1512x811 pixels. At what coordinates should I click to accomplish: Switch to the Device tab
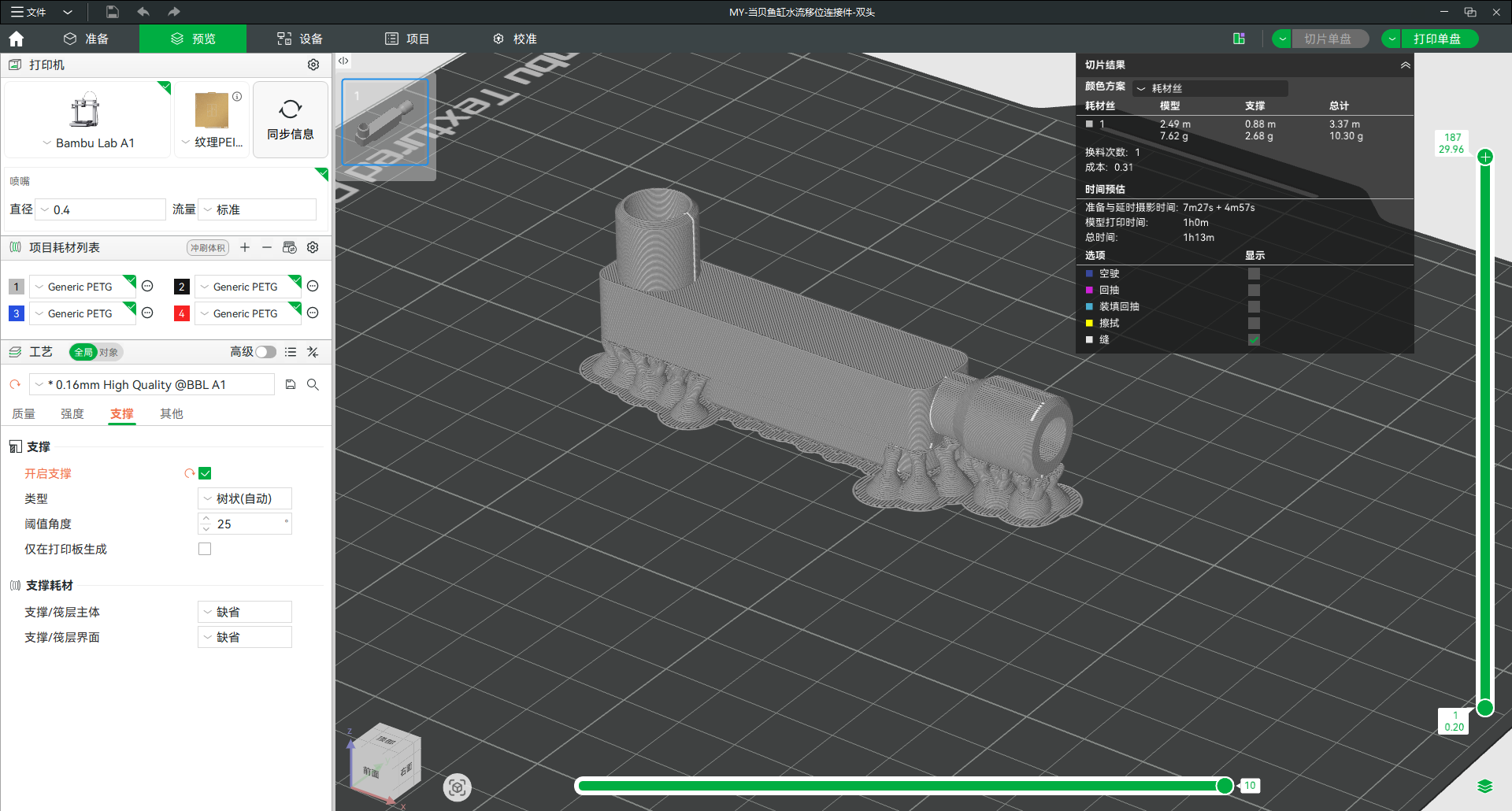[x=300, y=39]
